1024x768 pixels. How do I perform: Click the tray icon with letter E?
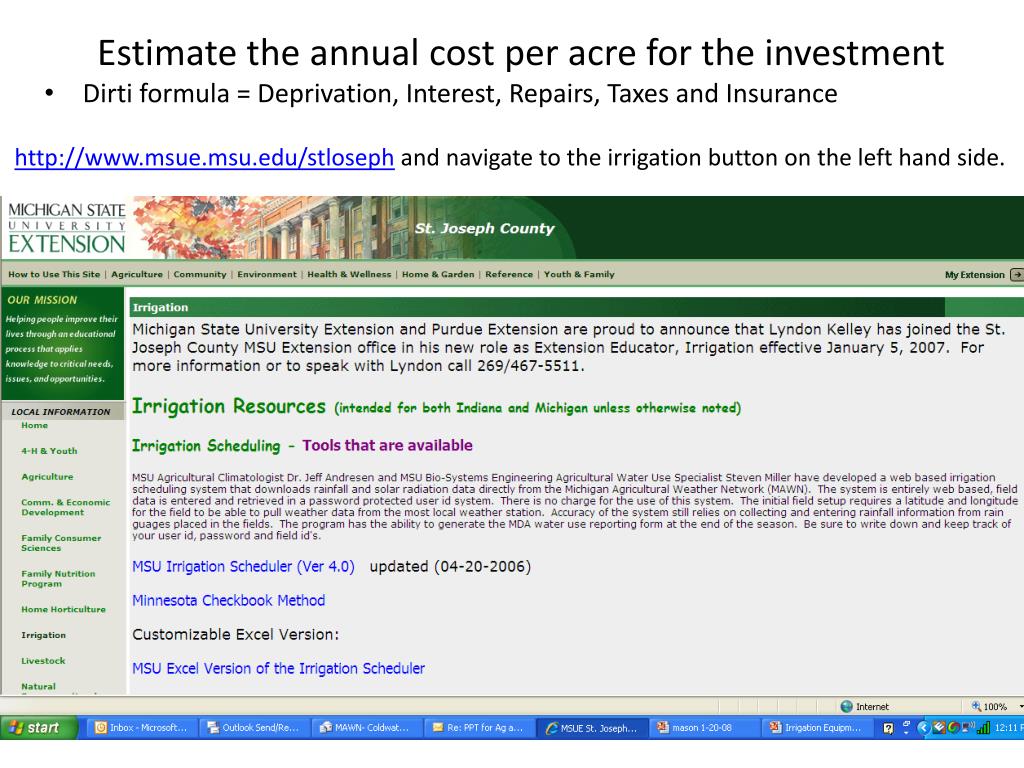click(939, 728)
